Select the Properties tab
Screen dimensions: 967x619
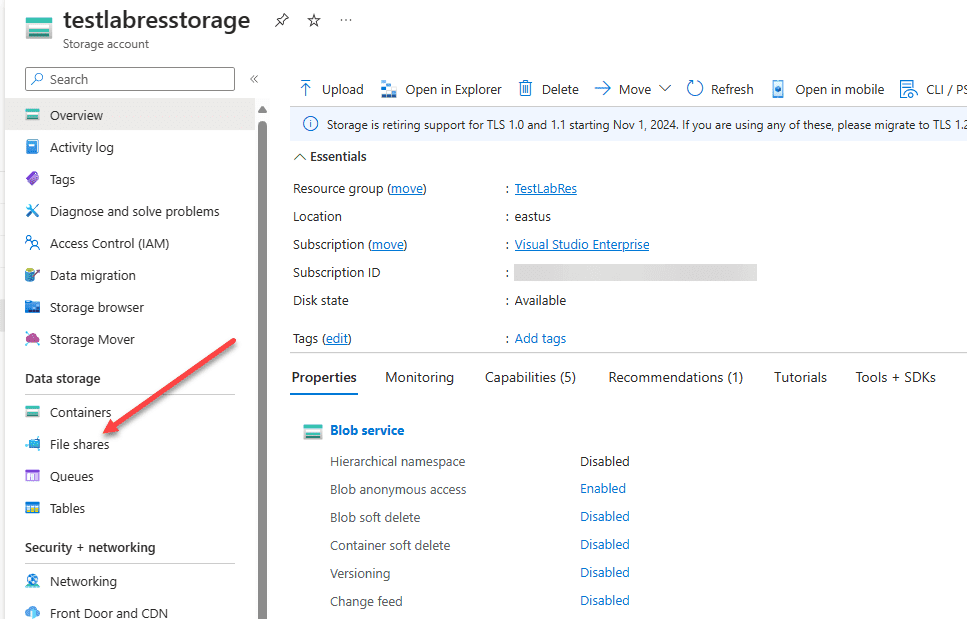coord(324,377)
